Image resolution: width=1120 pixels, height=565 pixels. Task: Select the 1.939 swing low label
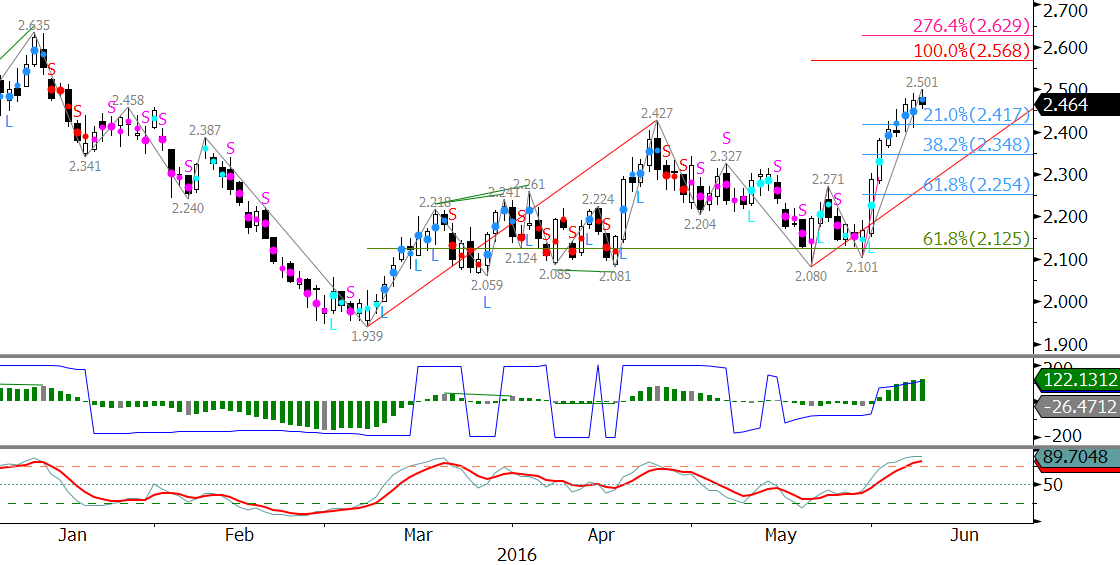369,334
